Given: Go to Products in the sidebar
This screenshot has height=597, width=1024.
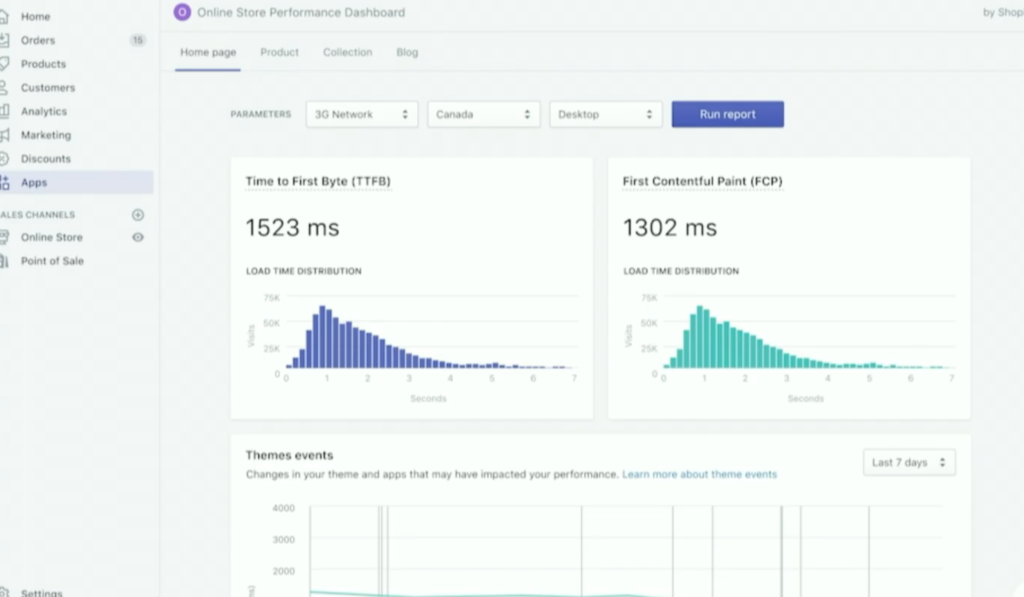Looking at the screenshot, I should point(43,64).
